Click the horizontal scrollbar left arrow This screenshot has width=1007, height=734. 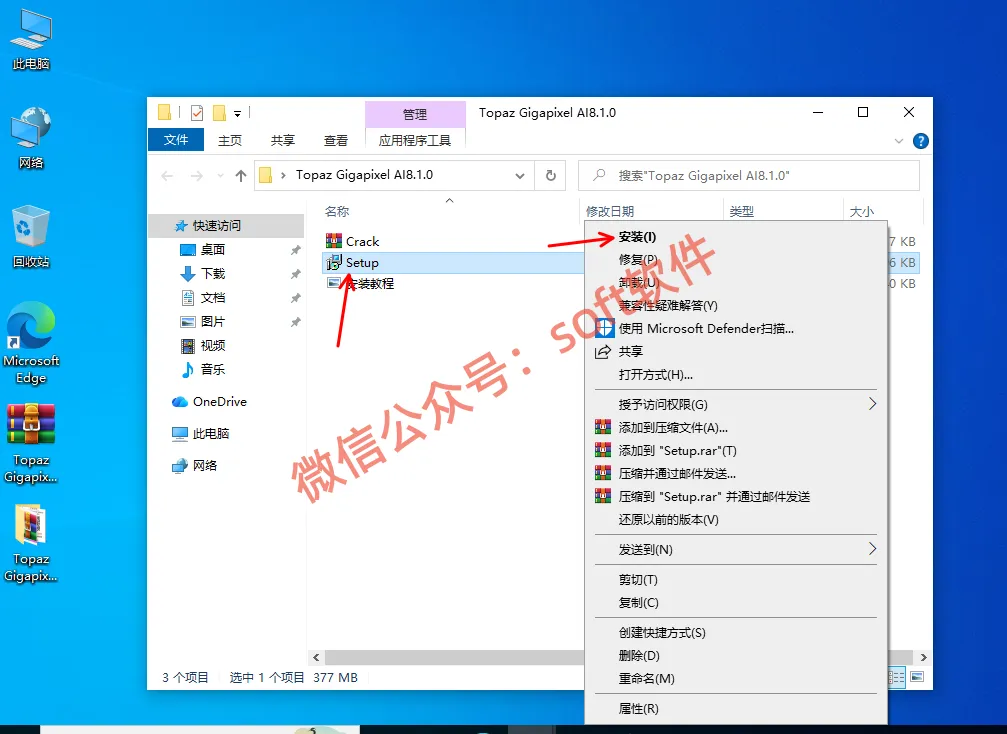pos(316,658)
